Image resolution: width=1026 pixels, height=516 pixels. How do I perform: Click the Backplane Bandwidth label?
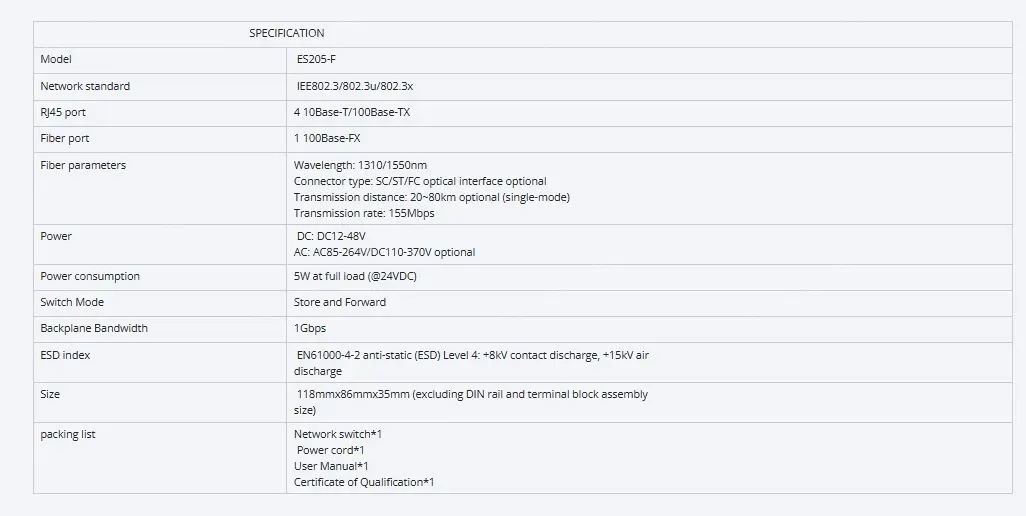[96, 328]
